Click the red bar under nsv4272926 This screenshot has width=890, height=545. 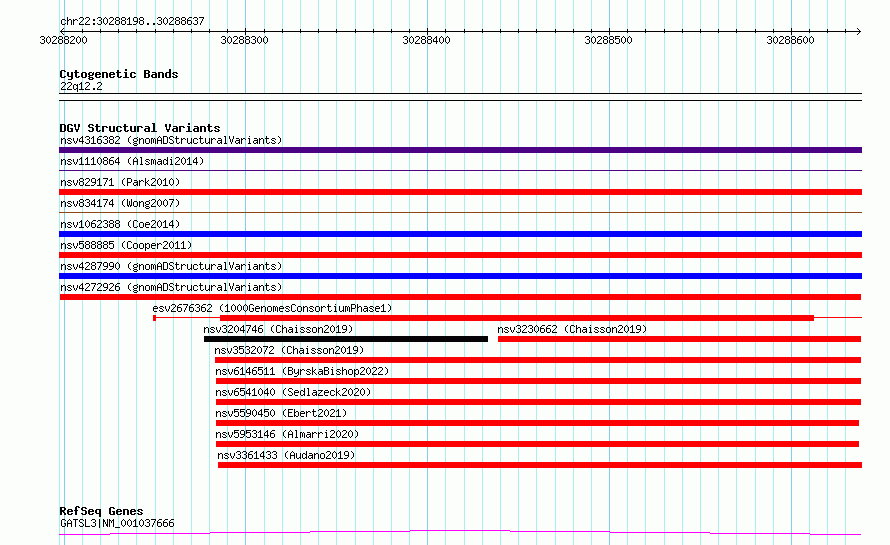tap(460, 297)
